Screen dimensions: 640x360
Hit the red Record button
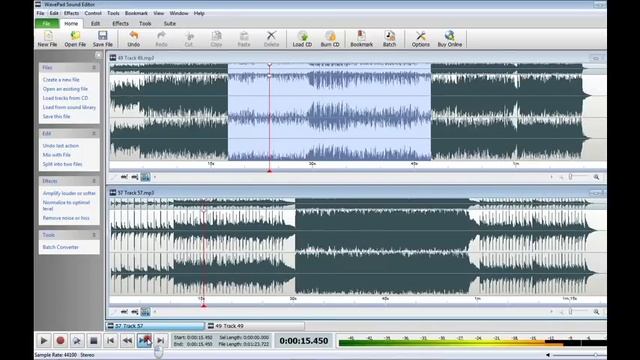click(60, 340)
